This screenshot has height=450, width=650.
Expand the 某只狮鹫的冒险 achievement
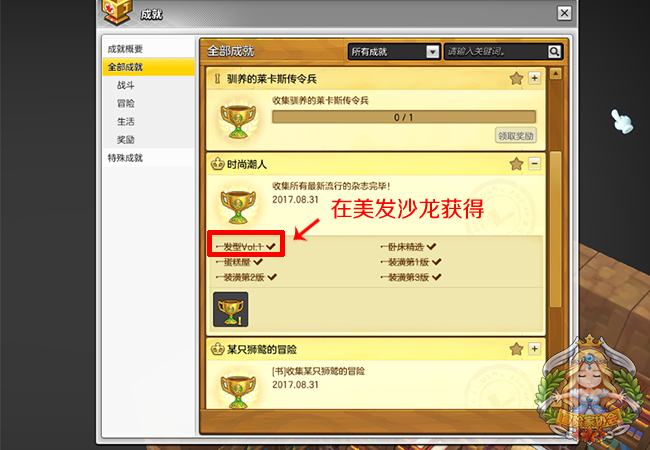tap(534, 348)
